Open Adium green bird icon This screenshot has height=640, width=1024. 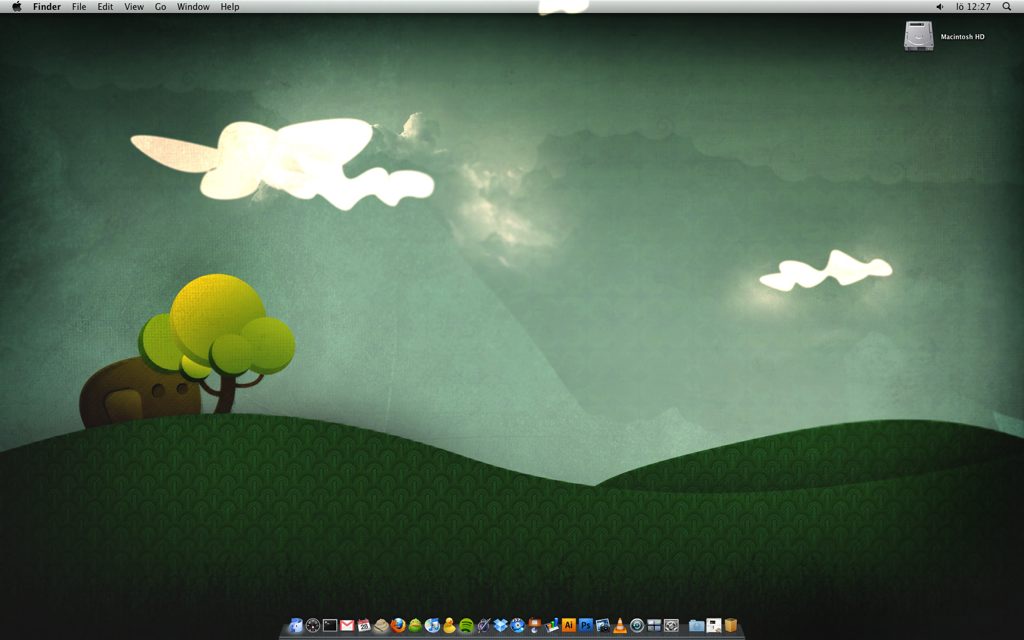pos(415,625)
